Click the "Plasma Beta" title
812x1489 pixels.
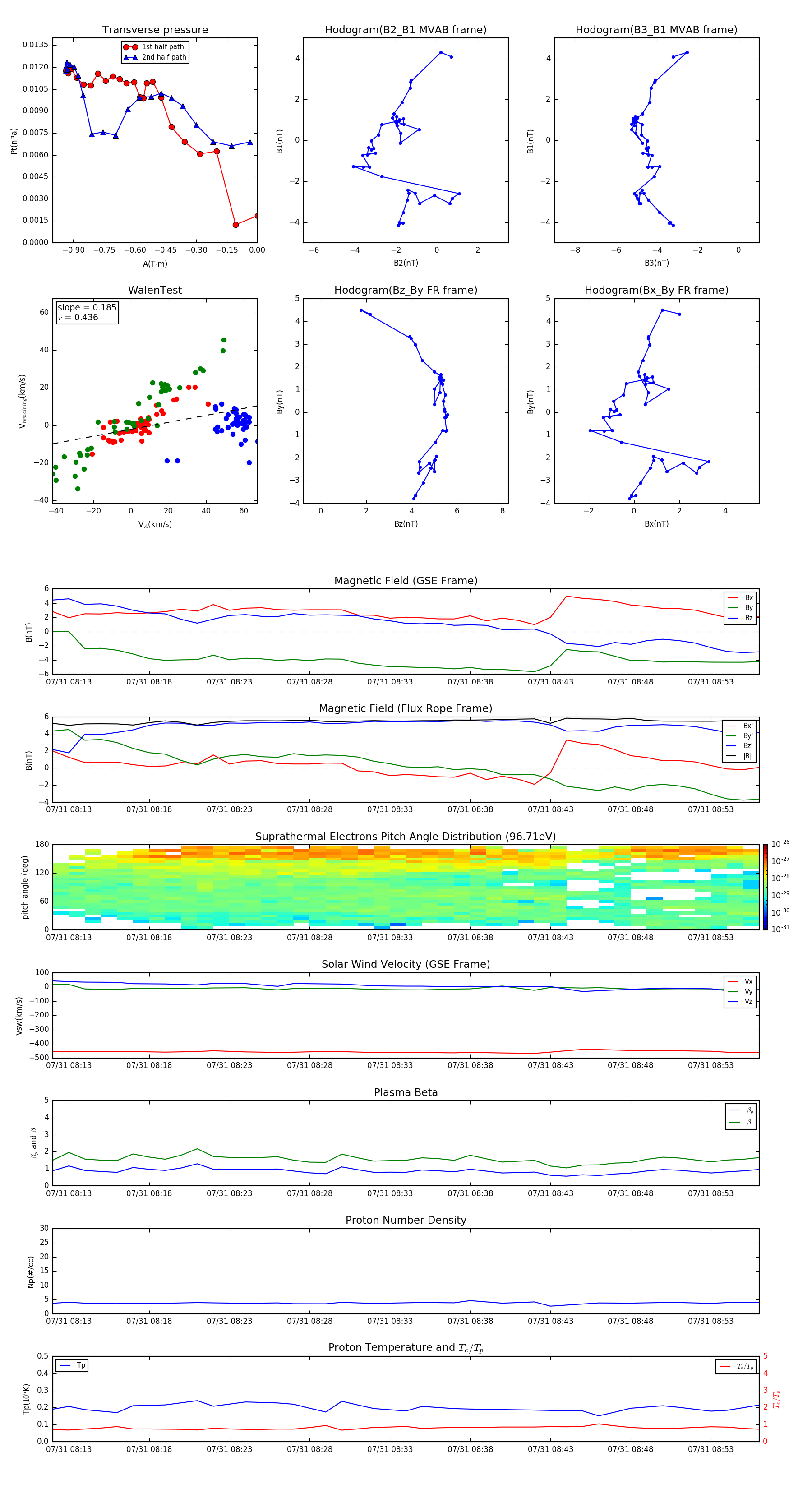click(406, 1093)
